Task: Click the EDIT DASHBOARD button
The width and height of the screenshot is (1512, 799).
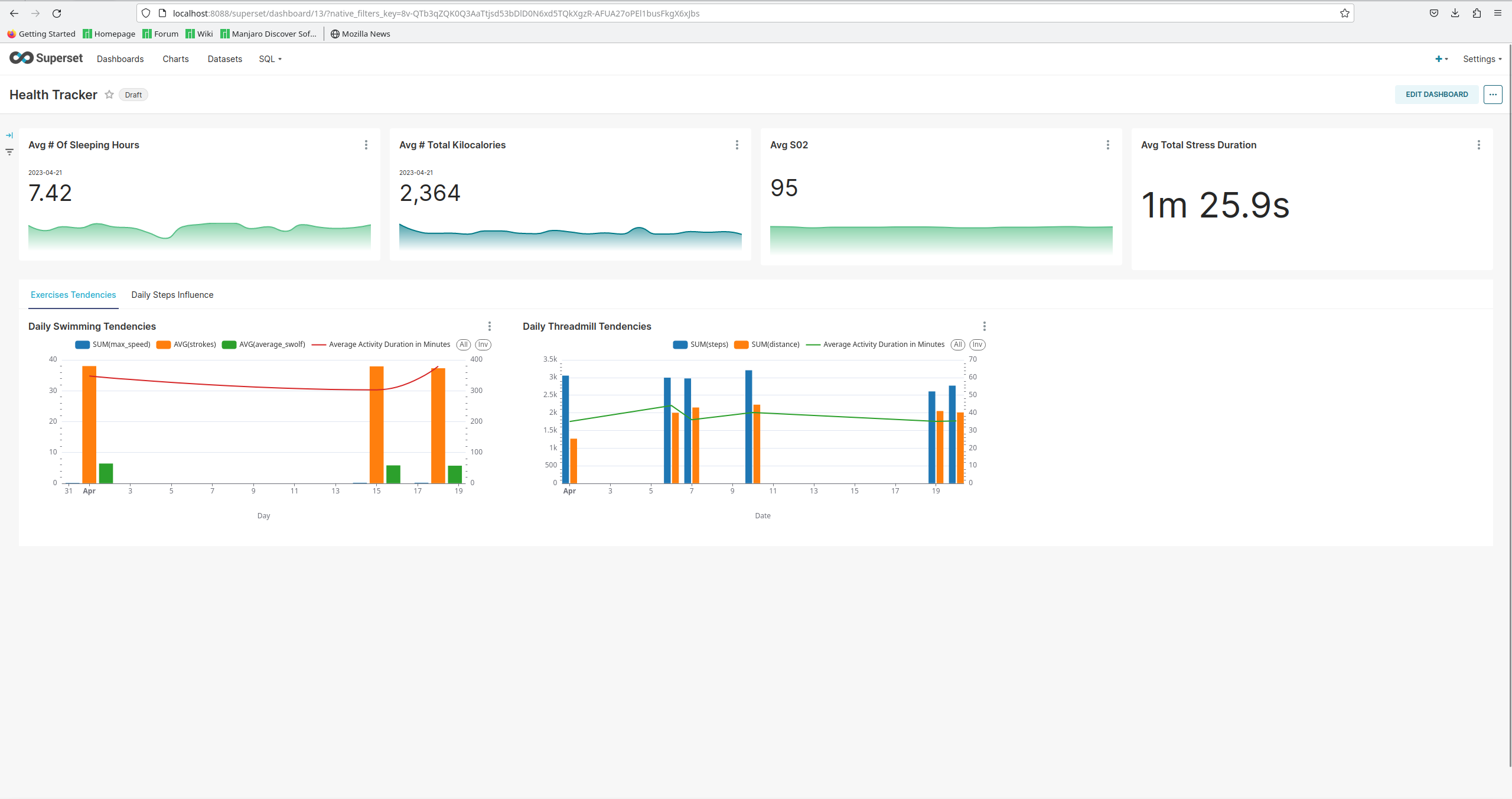Action: coord(1436,95)
